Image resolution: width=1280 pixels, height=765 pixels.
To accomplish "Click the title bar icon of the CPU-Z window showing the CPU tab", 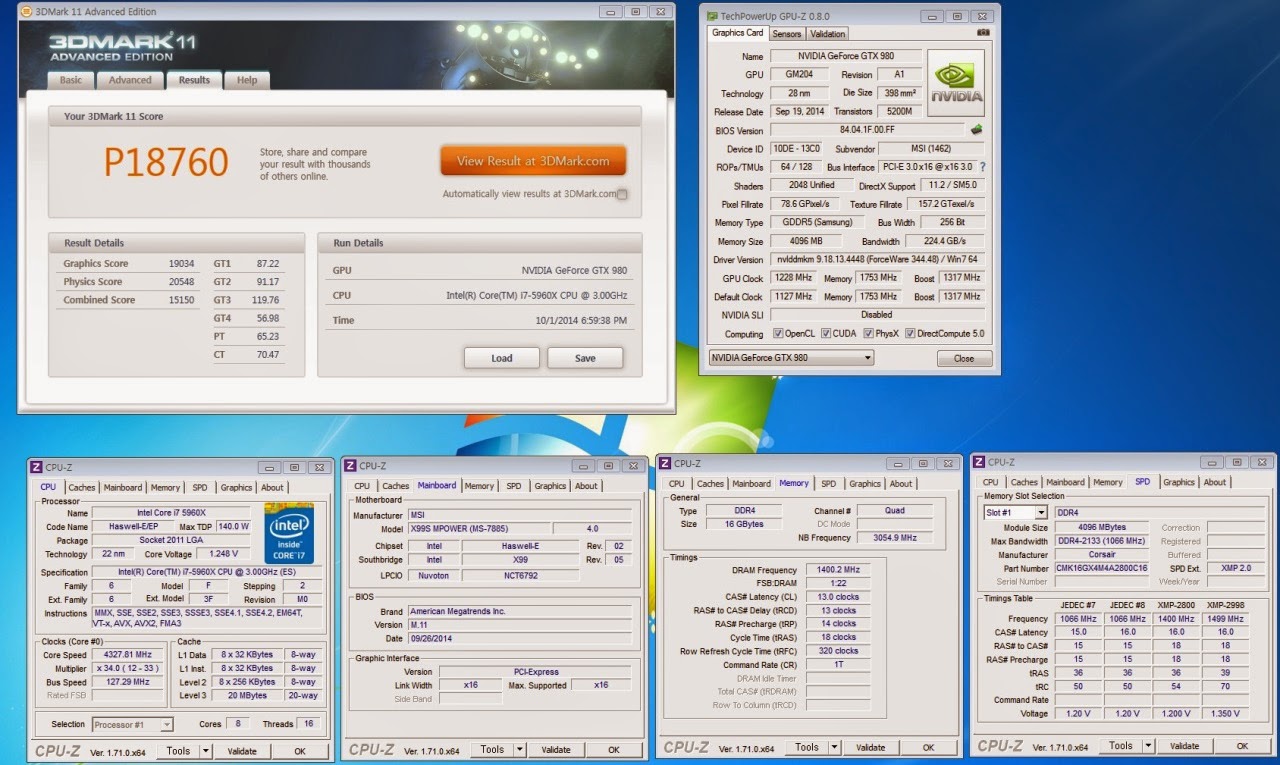I will 37,467.
